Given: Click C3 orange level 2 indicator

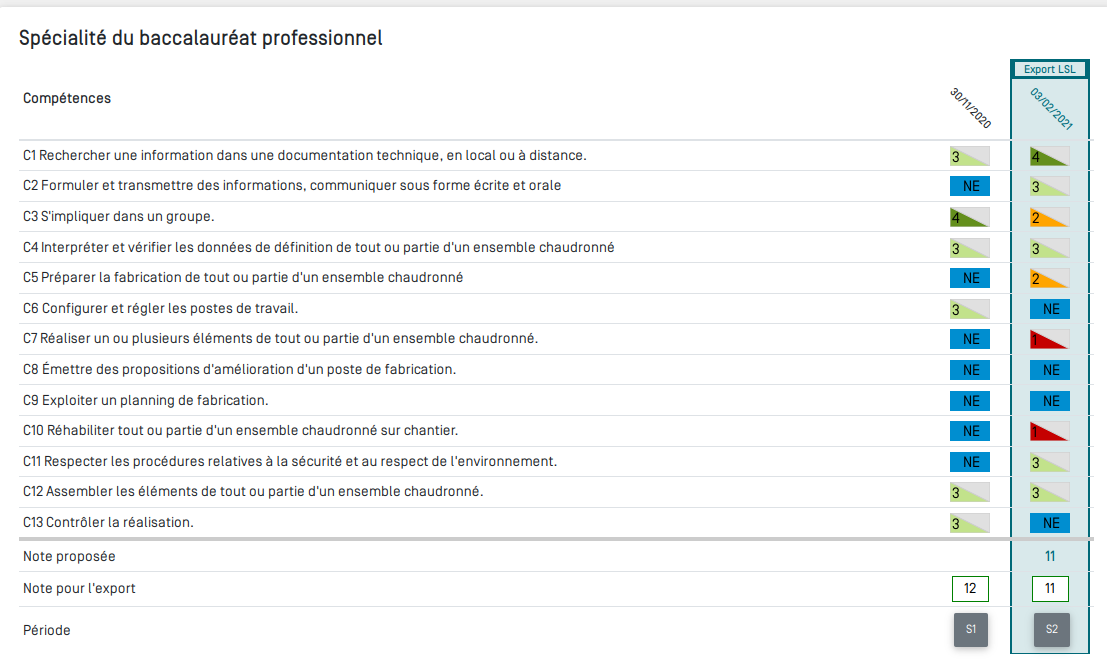Looking at the screenshot, I should coord(1050,217).
